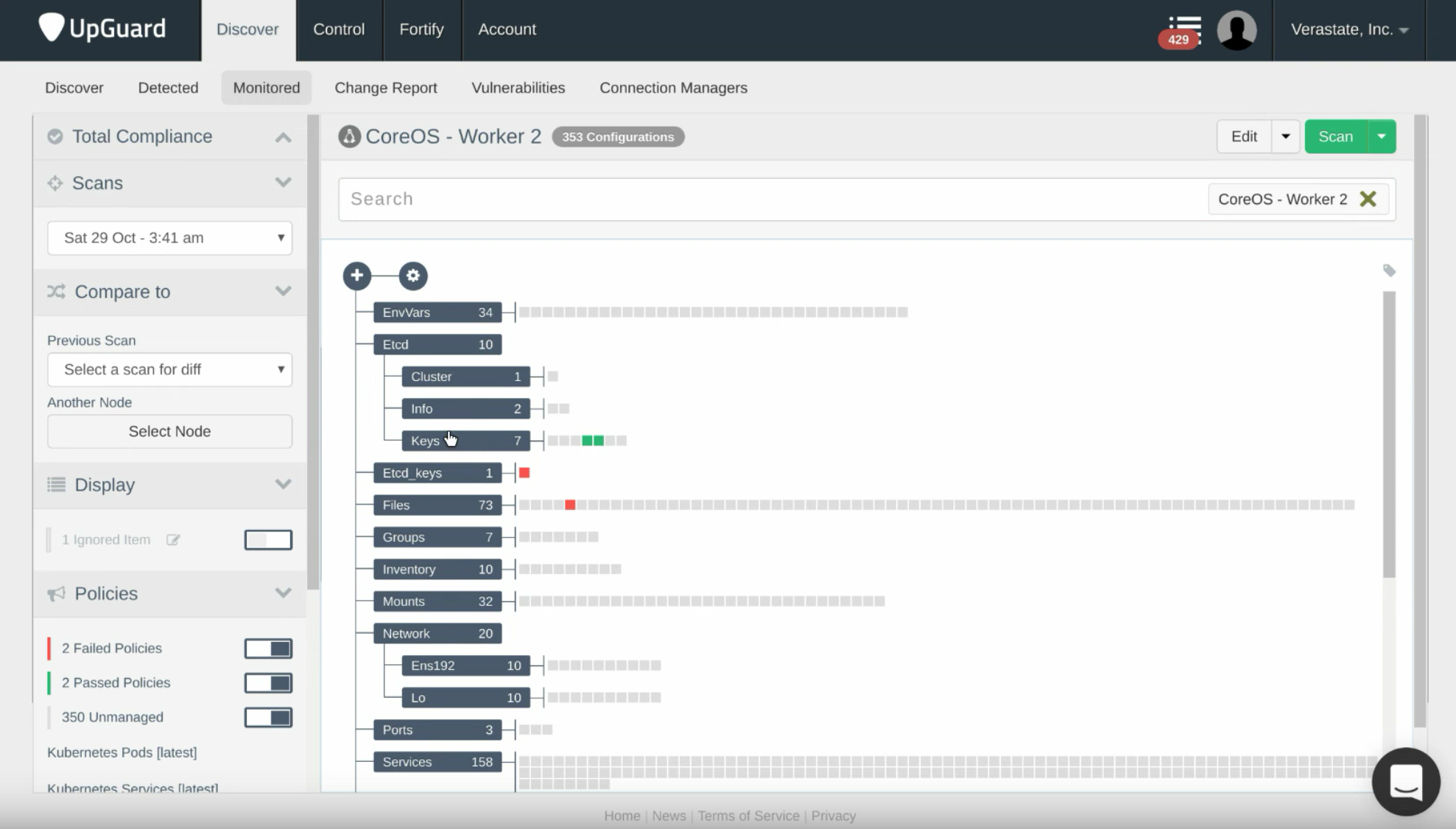Click the gear settings icon above the tree
1456x829 pixels.
pyautogui.click(x=413, y=276)
